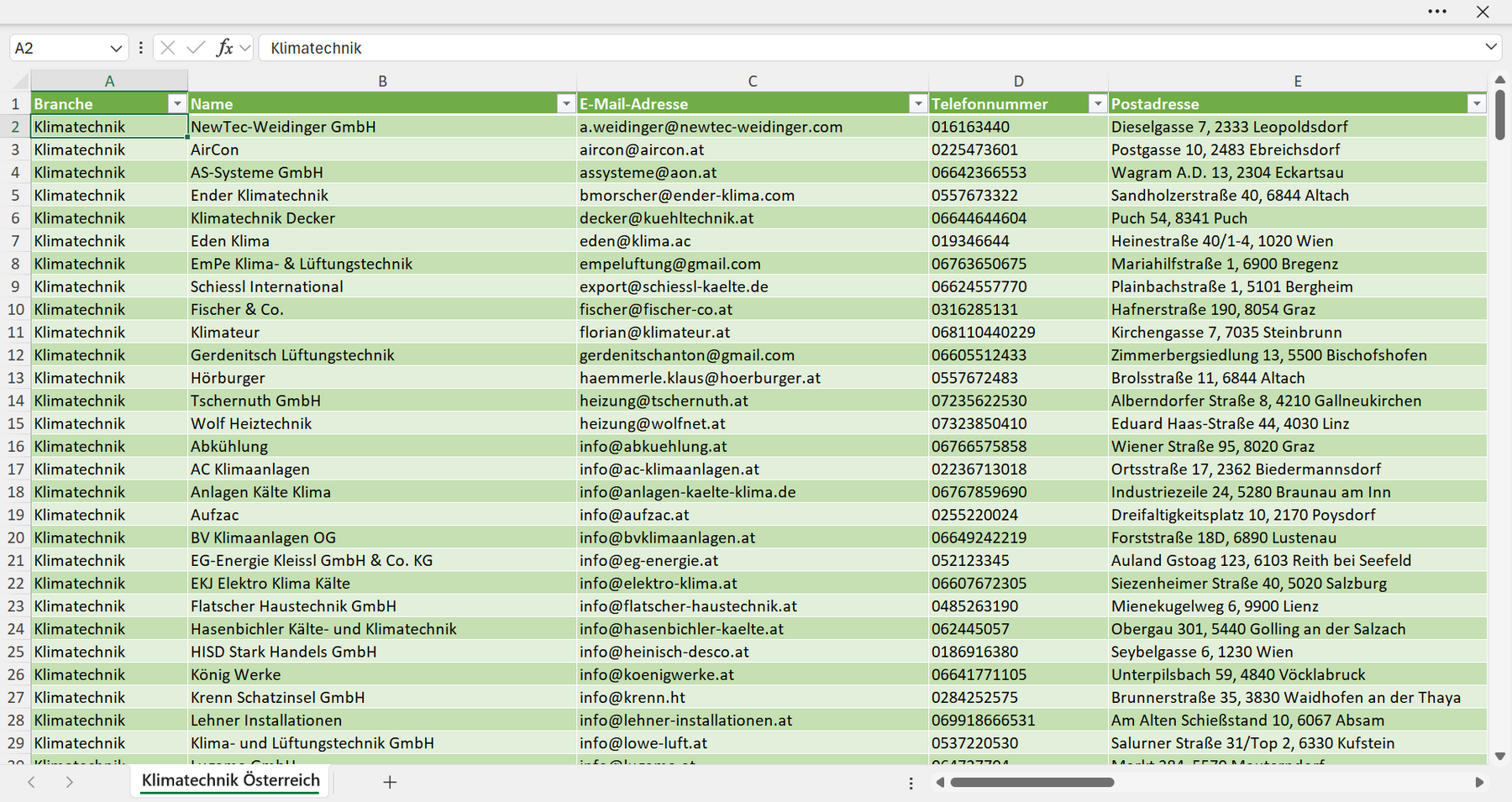This screenshot has width=1512, height=802.
Task: Open dropdown arrow beside fx button
Action: click(x=244, y=48)
